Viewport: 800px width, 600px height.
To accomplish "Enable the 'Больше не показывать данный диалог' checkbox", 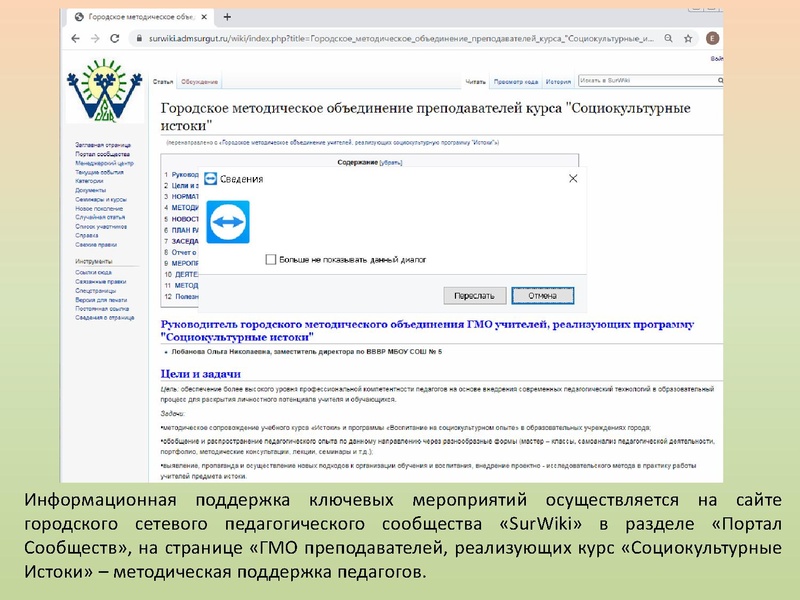I will pos(270,260).
